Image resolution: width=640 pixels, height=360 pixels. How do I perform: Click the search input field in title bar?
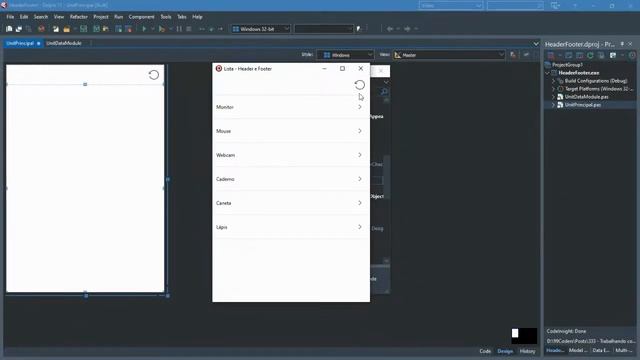[x=515, y=6]
